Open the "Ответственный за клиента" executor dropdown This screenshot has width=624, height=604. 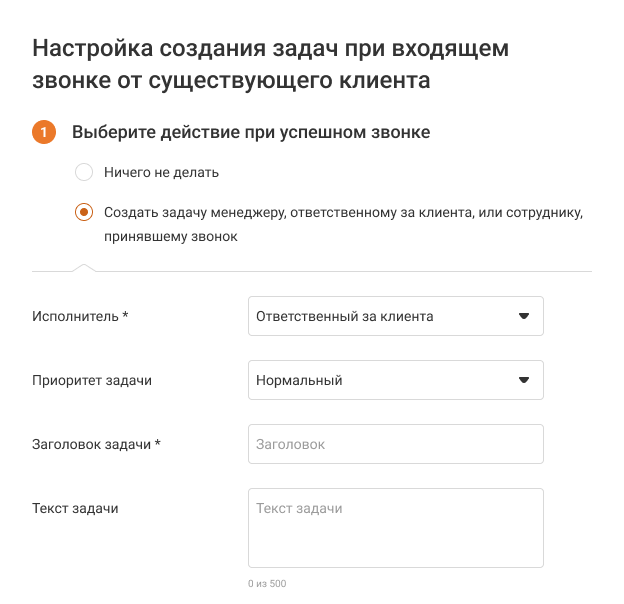click(x=380, y=316)
